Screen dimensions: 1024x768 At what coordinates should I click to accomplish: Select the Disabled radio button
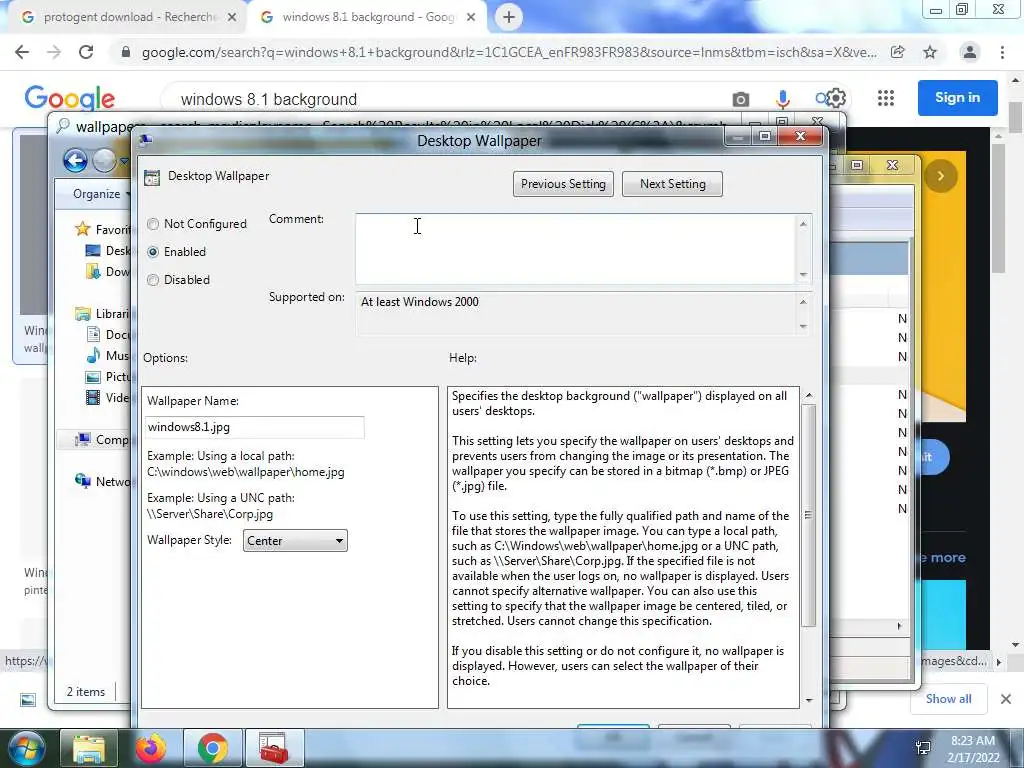153,280
